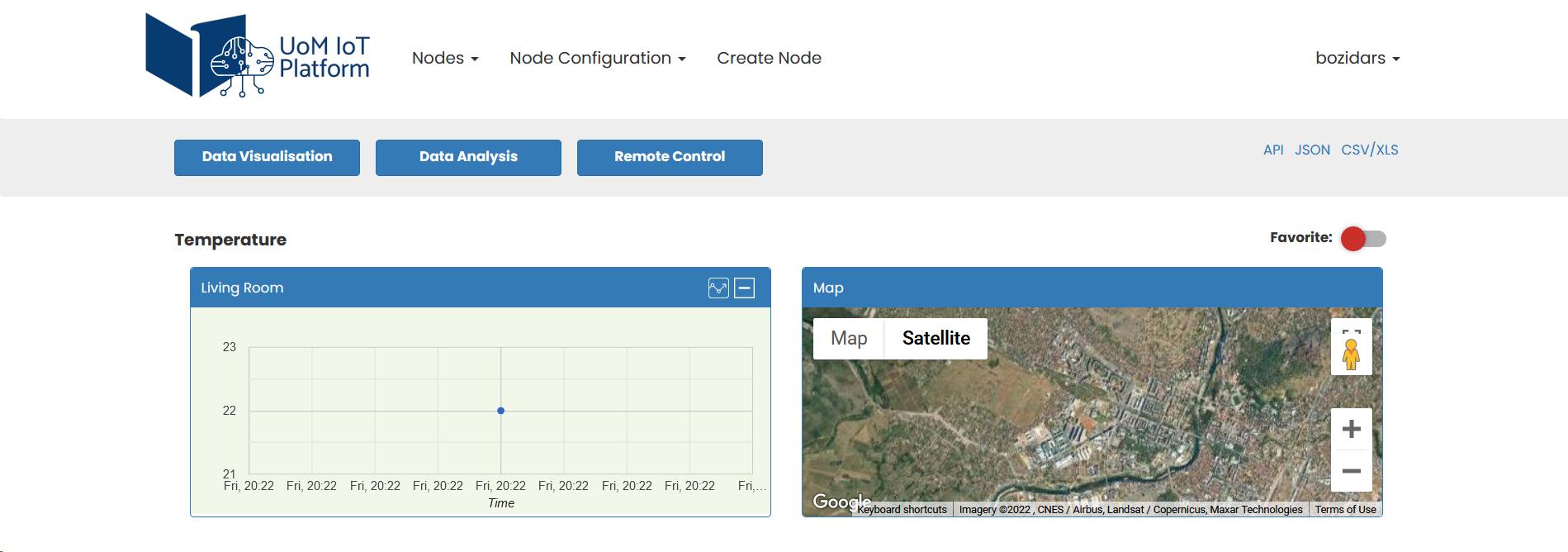The image size is (1568, 552).
Task: Click the data point on temperature chart
Action: tap(500, 411)
